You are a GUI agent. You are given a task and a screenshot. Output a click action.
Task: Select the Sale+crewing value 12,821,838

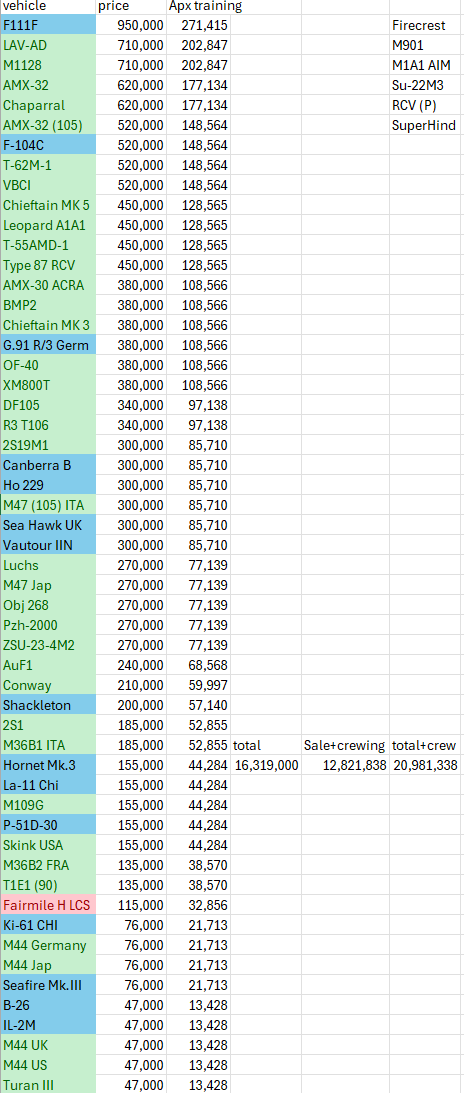point(345,765)
